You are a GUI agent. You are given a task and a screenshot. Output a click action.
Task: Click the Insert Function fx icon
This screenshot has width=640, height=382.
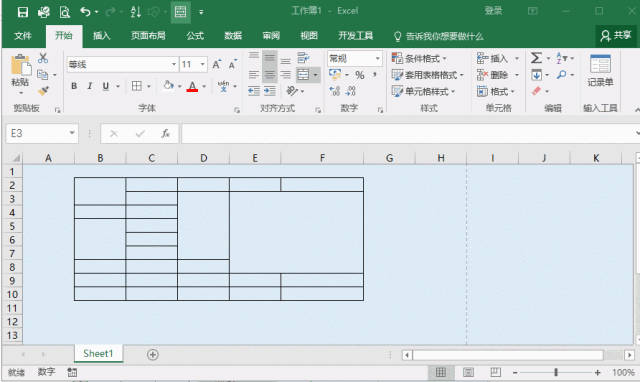[165, 133]
